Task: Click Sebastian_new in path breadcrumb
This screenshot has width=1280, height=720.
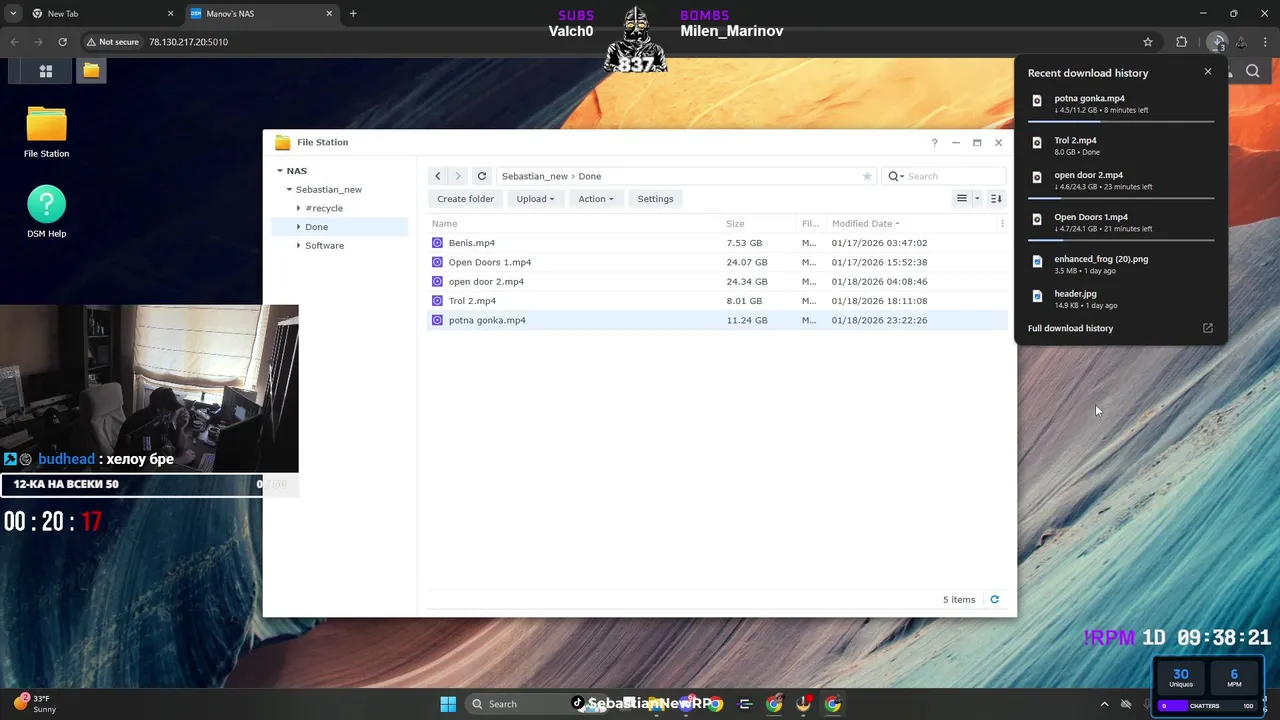Action: (534, 176)
